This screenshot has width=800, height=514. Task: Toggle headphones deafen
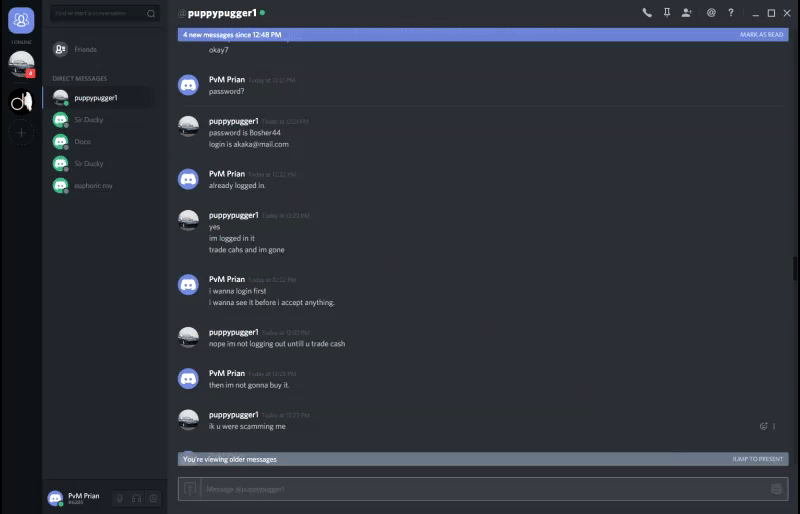click(x=136, y=498)
